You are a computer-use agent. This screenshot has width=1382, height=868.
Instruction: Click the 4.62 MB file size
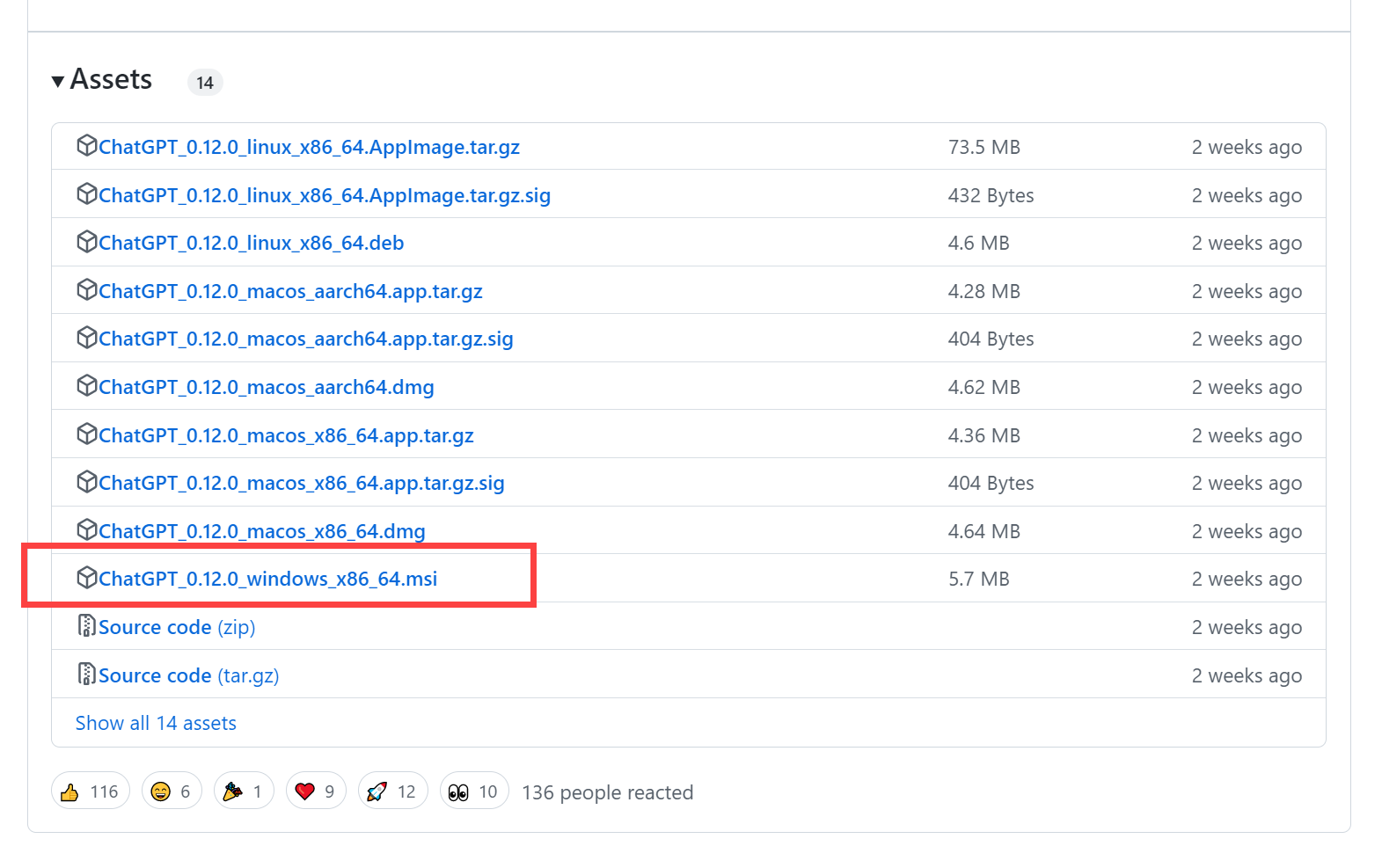tap(984, 387)
